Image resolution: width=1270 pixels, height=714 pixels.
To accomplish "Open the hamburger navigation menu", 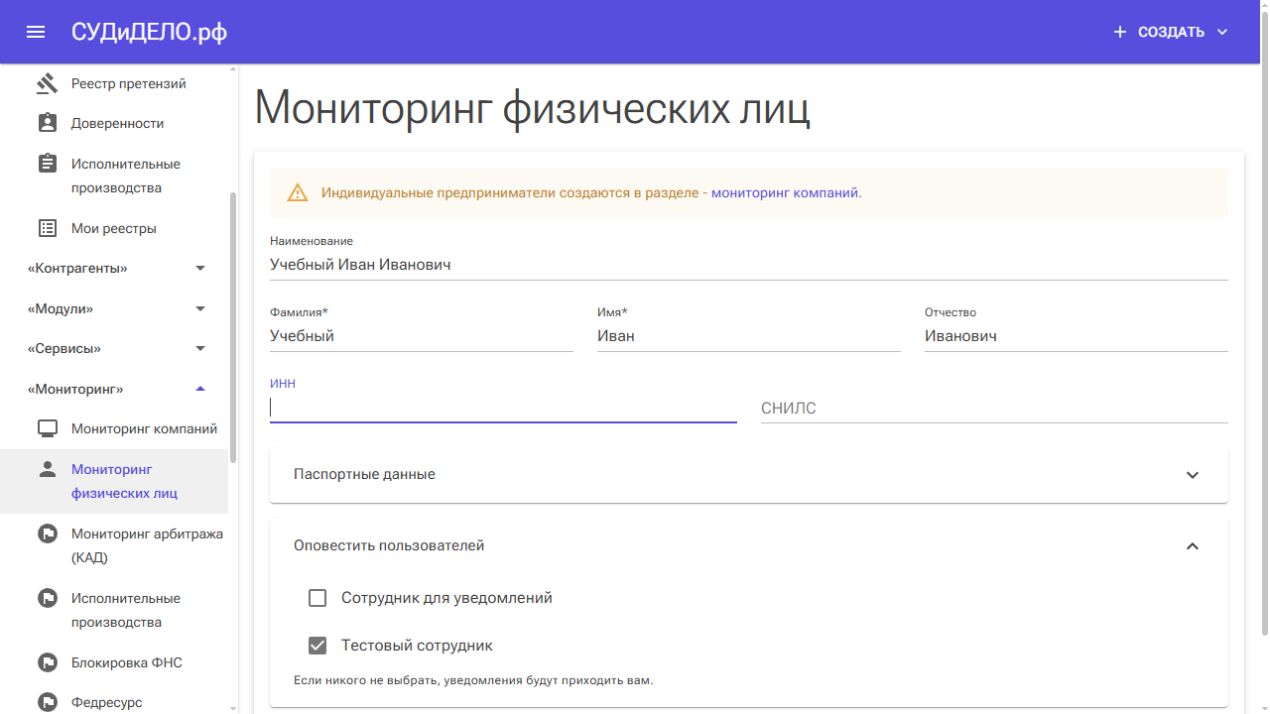I will 36,32.
